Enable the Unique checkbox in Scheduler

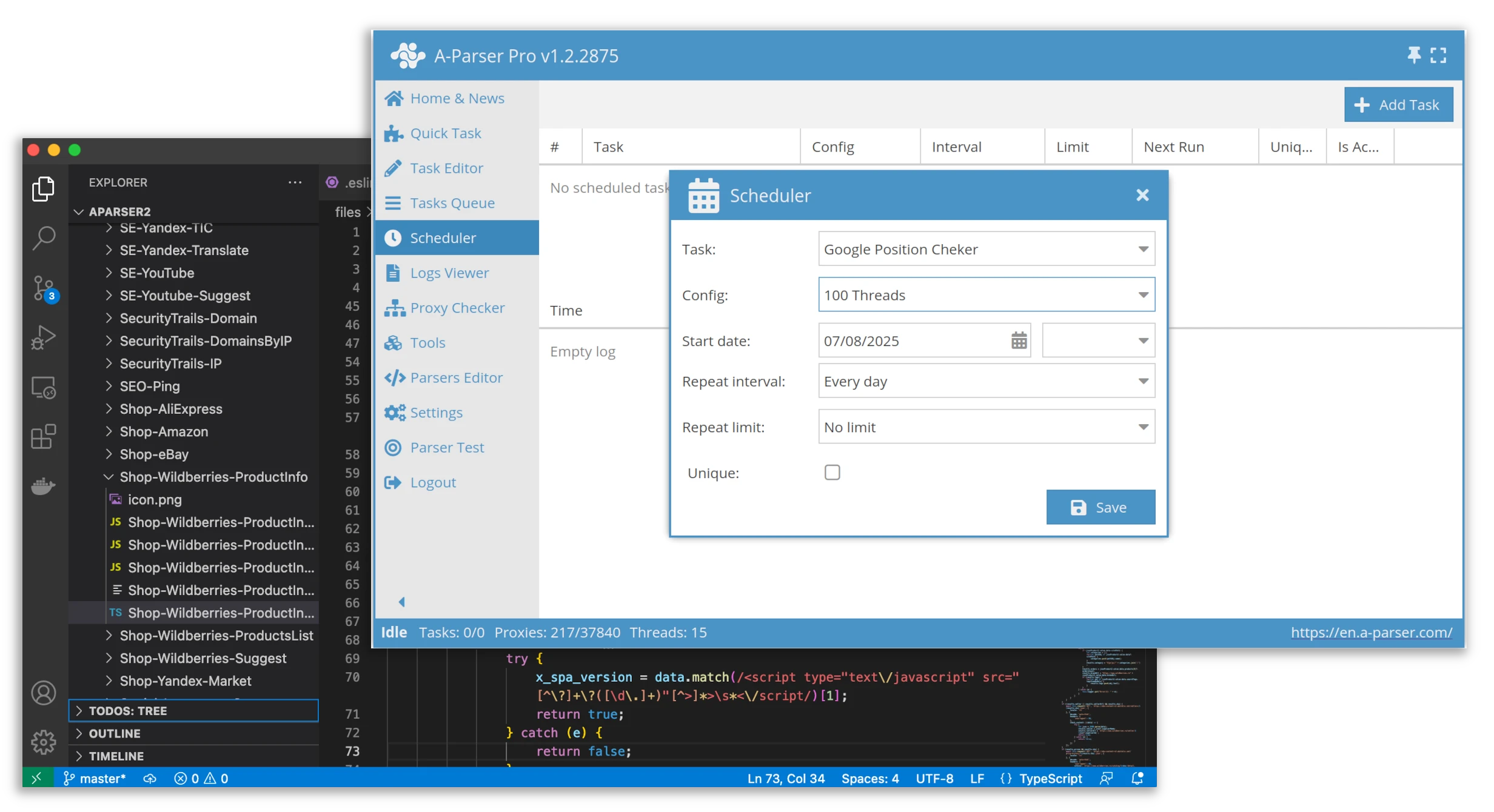(832, 472)
